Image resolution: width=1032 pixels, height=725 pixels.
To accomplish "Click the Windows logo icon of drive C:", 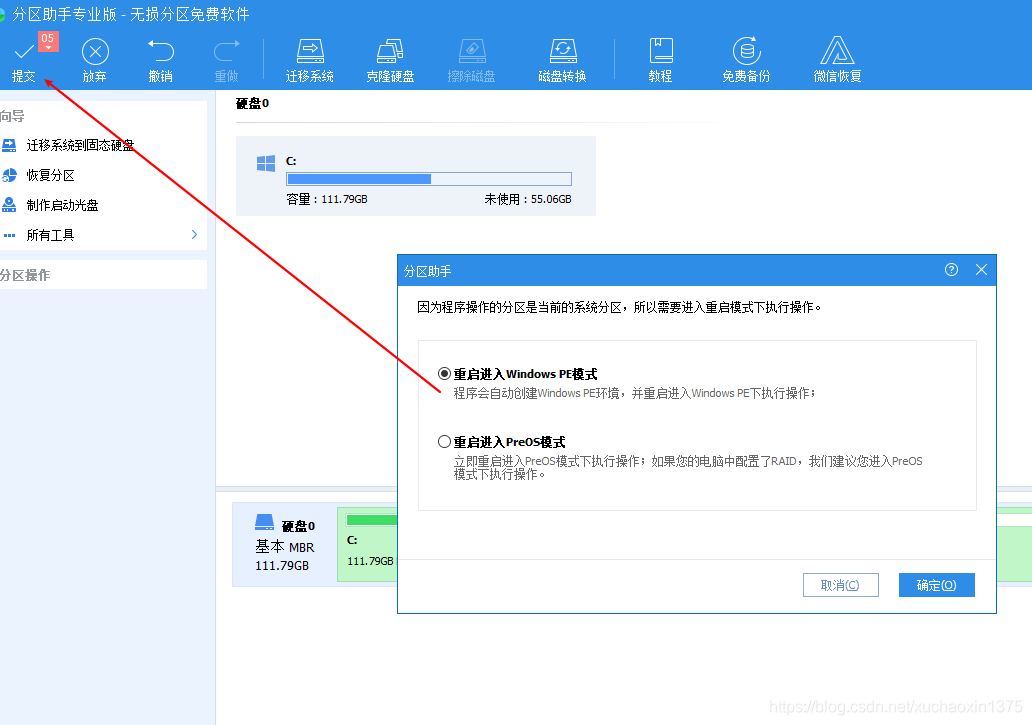I will point(266,163).
